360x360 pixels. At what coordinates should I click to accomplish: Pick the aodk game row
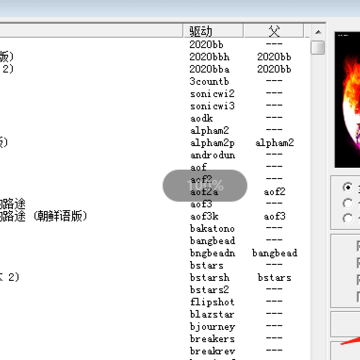tap(201, 118)
